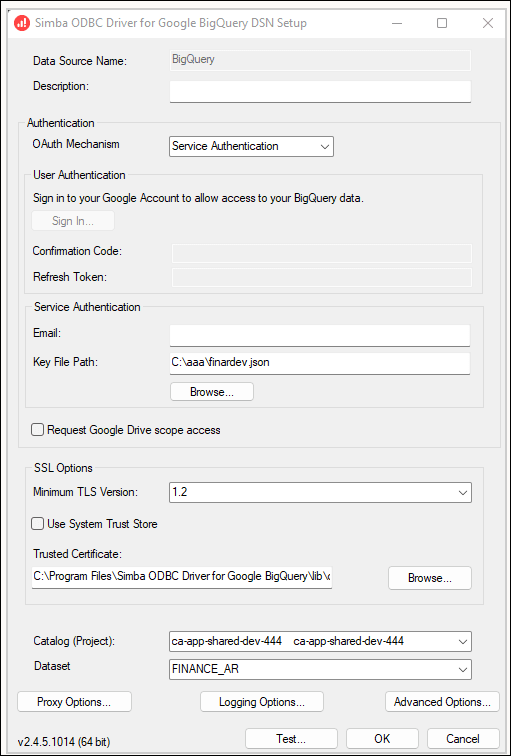
Task: Click the Simba driver logo in title bar
Action: click(22, 23)
